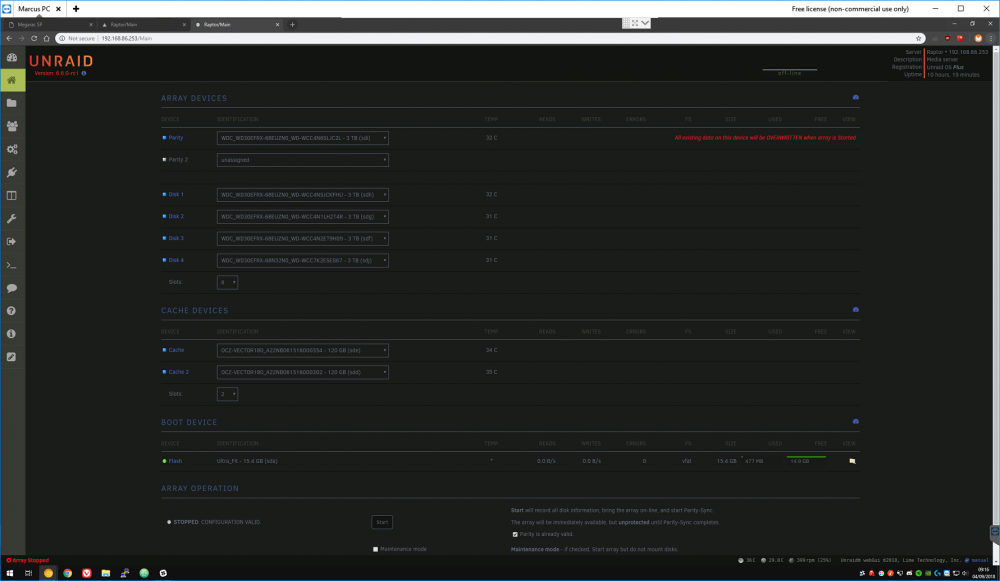Click the Help question mark sidebar icon
Viewport: 1000px width, 581px height.
(11, 311)
